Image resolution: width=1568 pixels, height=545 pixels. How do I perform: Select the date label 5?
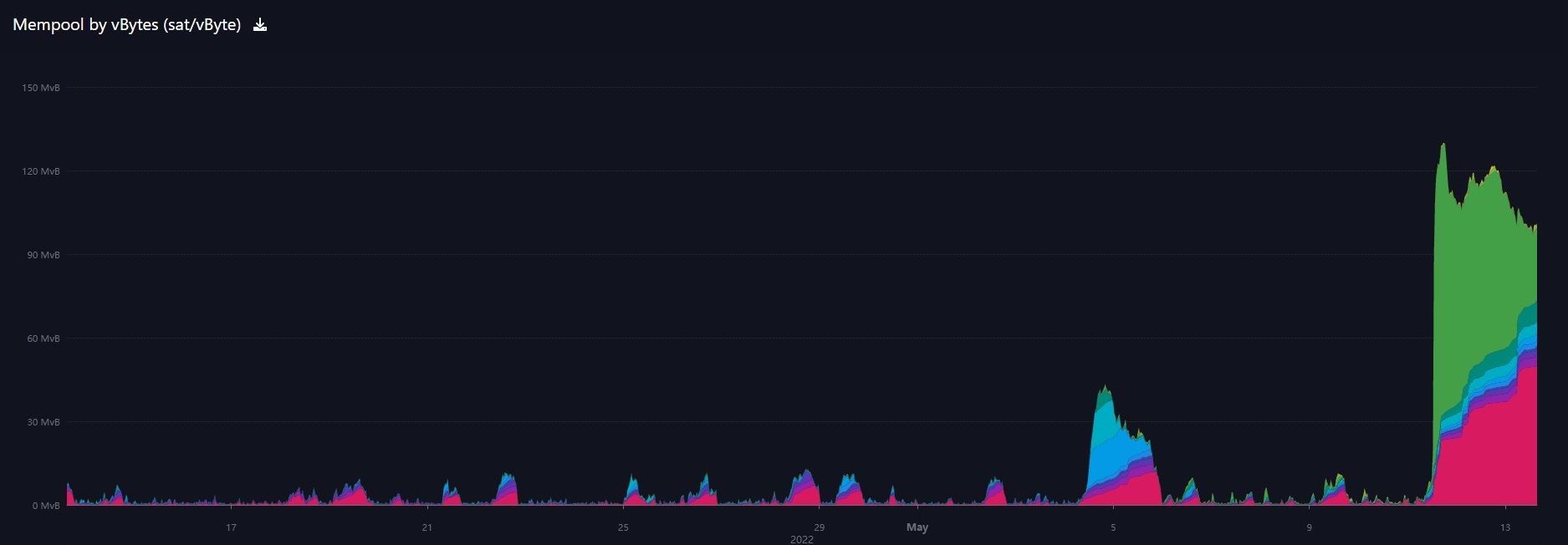[x=1113, y=527]
